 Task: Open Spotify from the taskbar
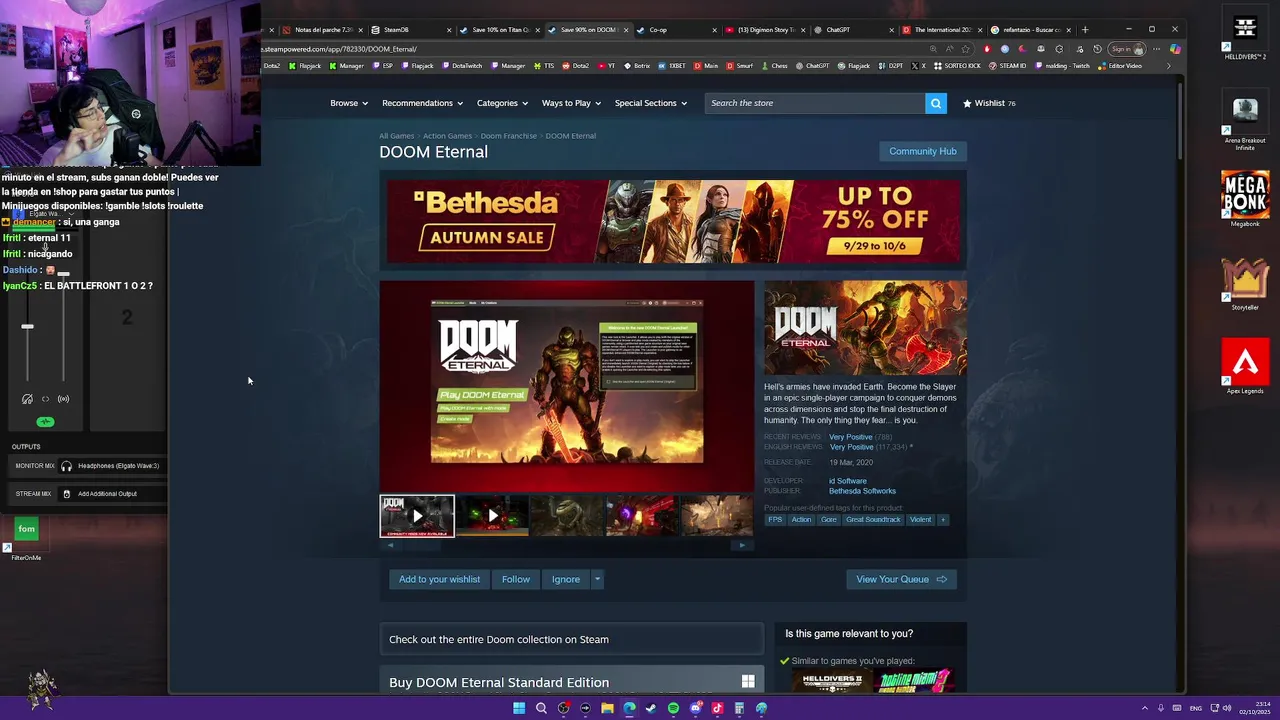[x=673, y=708]
